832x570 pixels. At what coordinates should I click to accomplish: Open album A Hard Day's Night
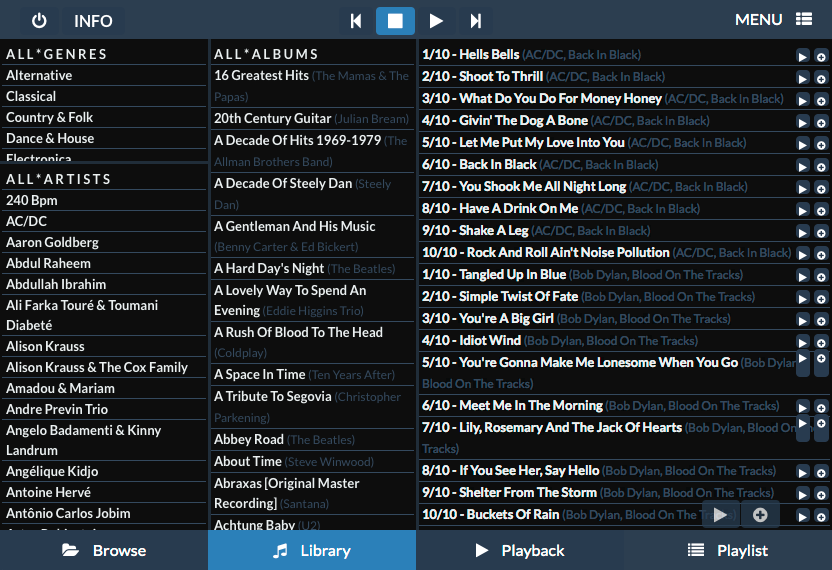[313, 269]
